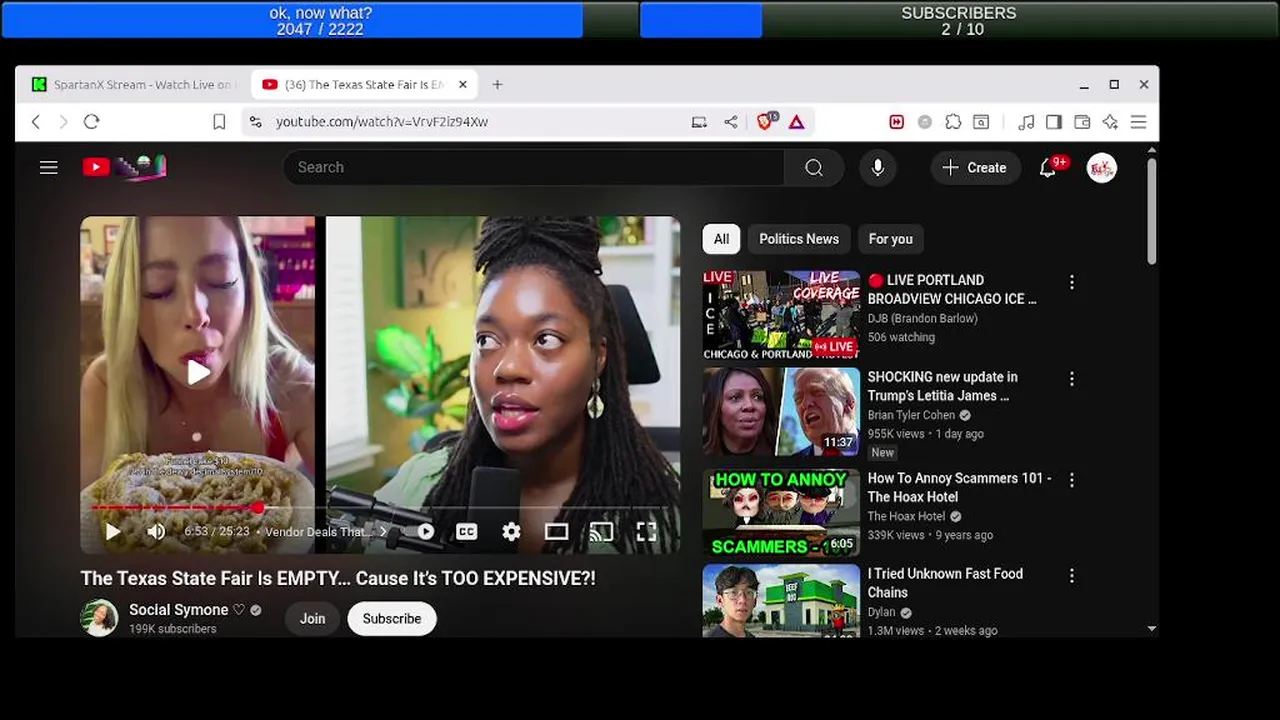Screen dimensions: 1280x720
Task: Open options for How To Annoy Scammers video
Action: click(x=1072, y=481)
